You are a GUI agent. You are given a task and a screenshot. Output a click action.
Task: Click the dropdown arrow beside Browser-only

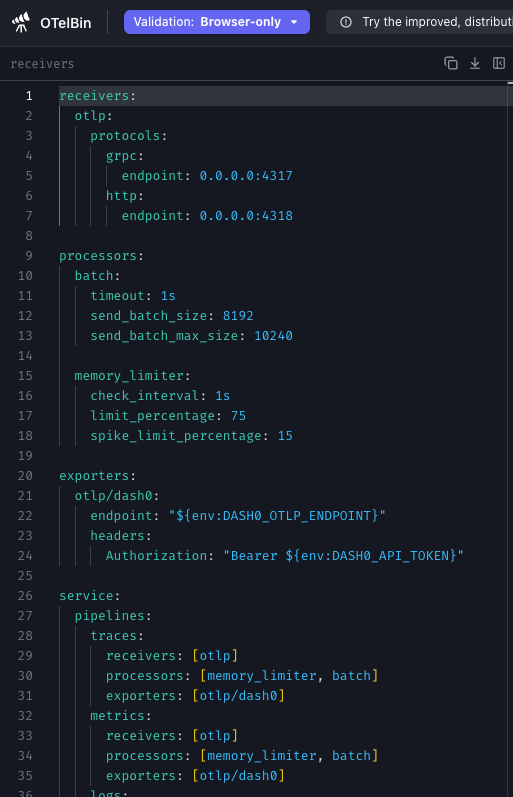[x=294, y=22]
